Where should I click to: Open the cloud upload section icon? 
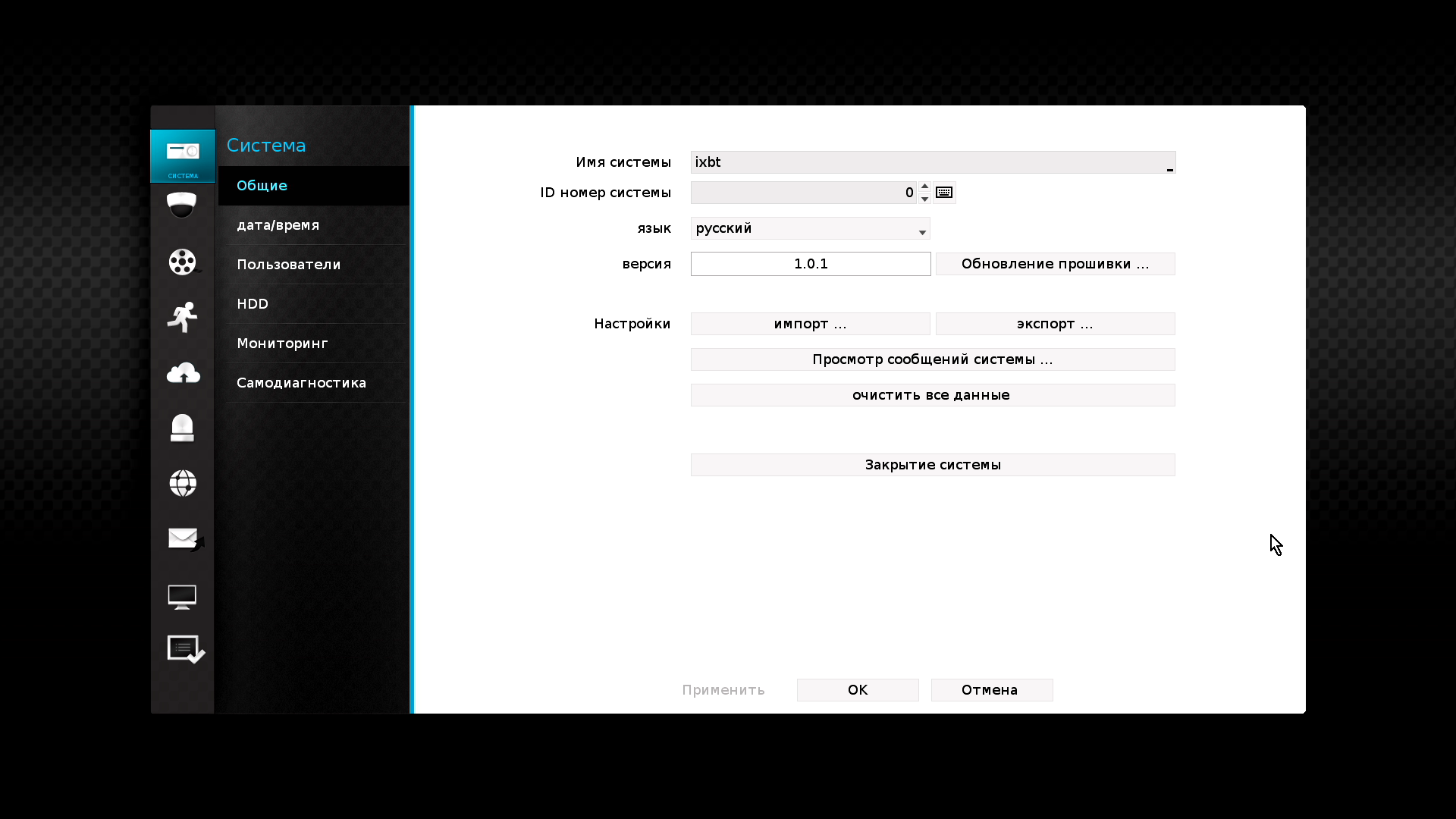coord(182,373)
